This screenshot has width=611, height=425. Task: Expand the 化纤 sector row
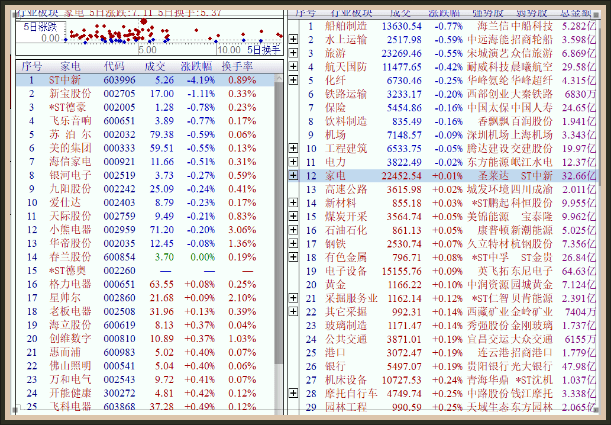[x=293, y=80]
